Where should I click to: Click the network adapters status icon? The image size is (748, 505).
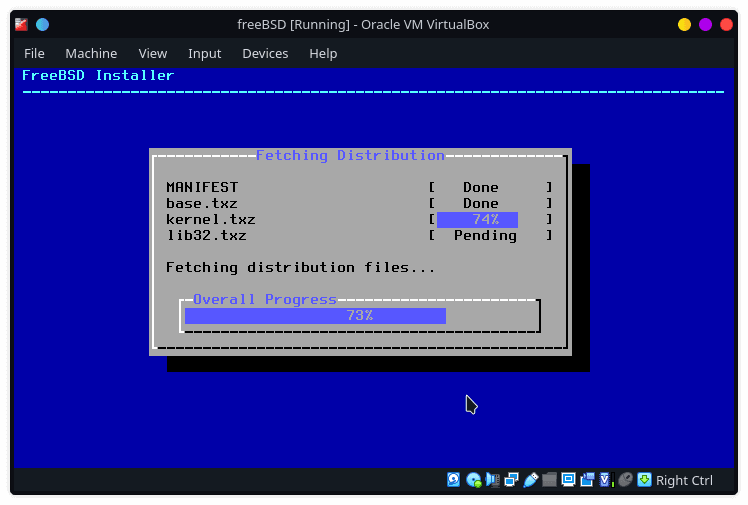tap(511, 479)
